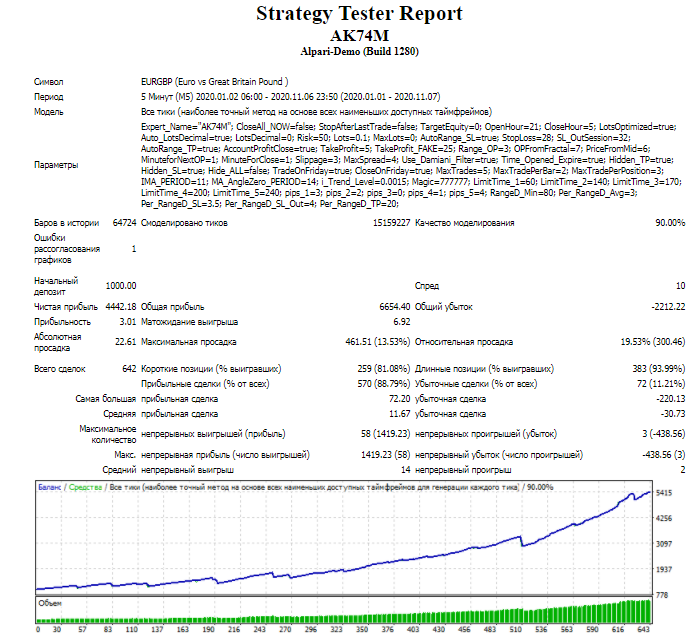Viewport: 690px width, 634px height.
Task: Click the 323 trade-number axis label
Action: point(336,630)
